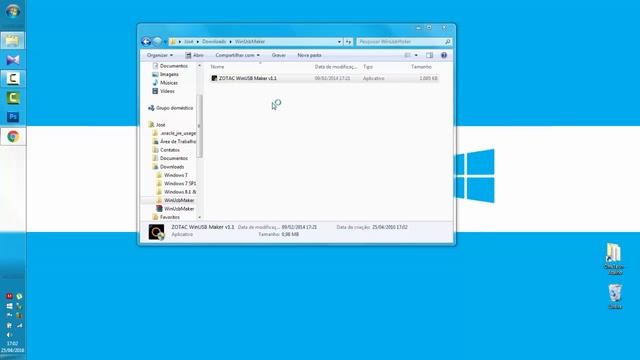This screenshot has width=640, height=360.
Task: Click the Forward navigation arrow in Explorer
Action: [x=157, y=42]
